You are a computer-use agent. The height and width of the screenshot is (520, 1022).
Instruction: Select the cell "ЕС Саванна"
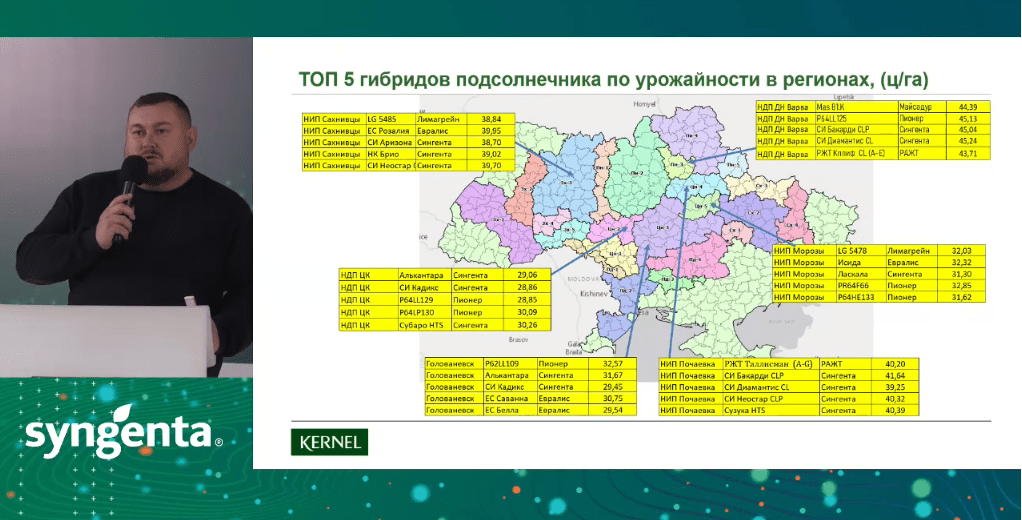pyautogui.click(x=510, y=398)
